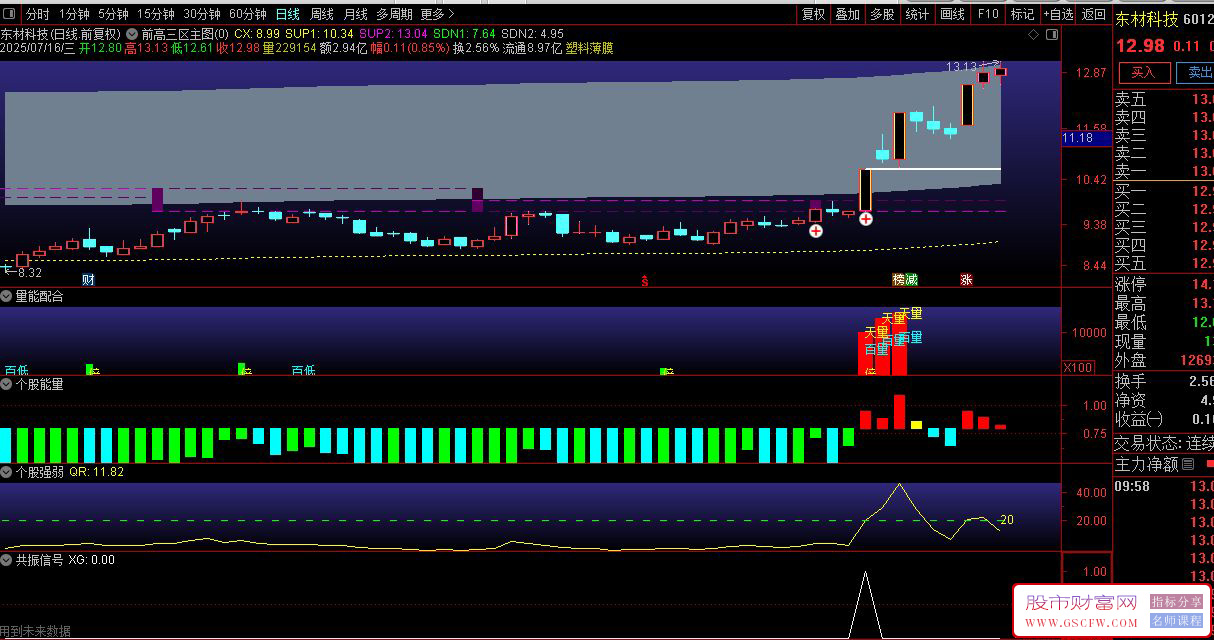This screenshot has width=1214, height=640.
Task: Open F10 company information
Action: pos(988,14)
